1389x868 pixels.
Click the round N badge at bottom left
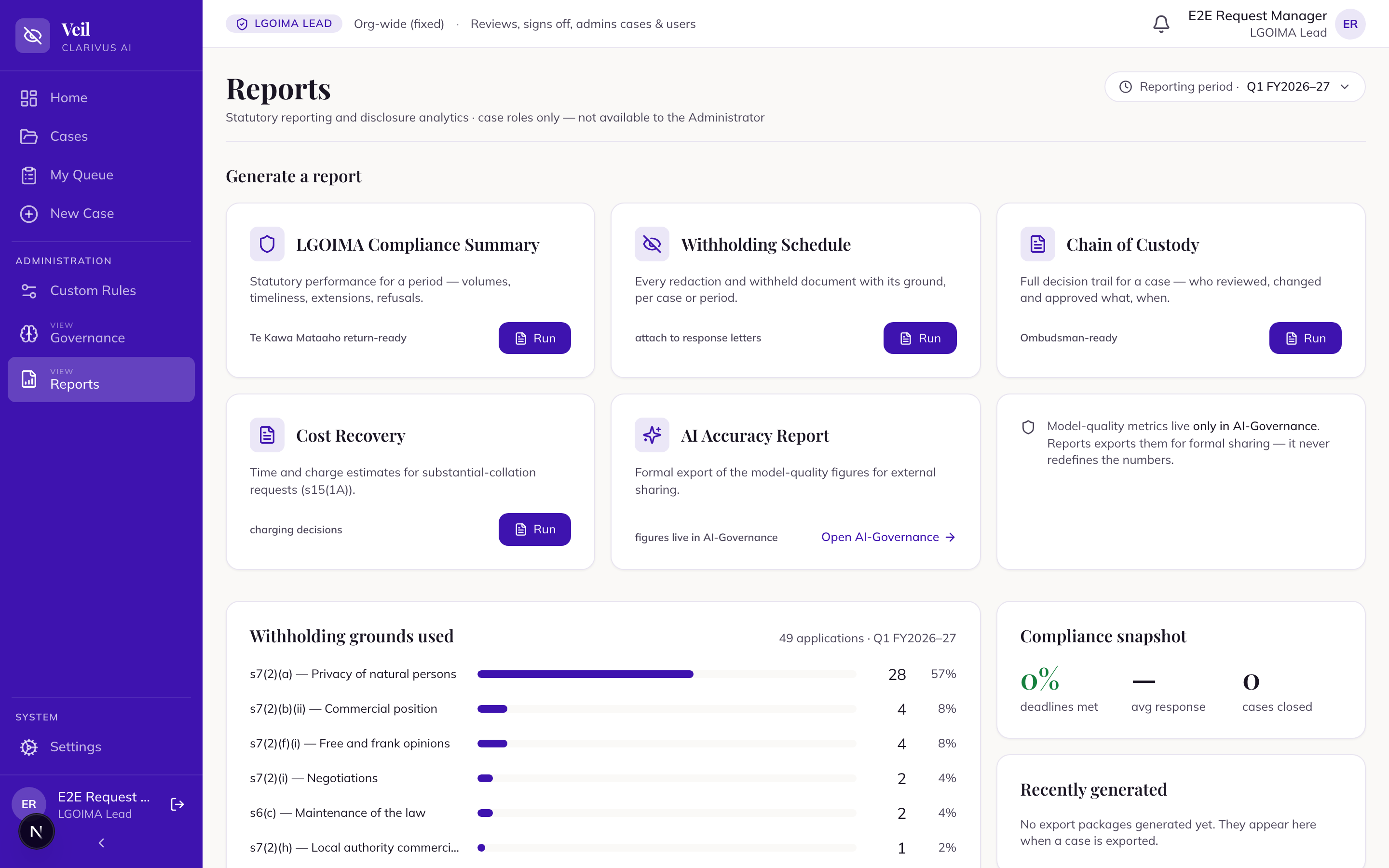click(36, 831)
